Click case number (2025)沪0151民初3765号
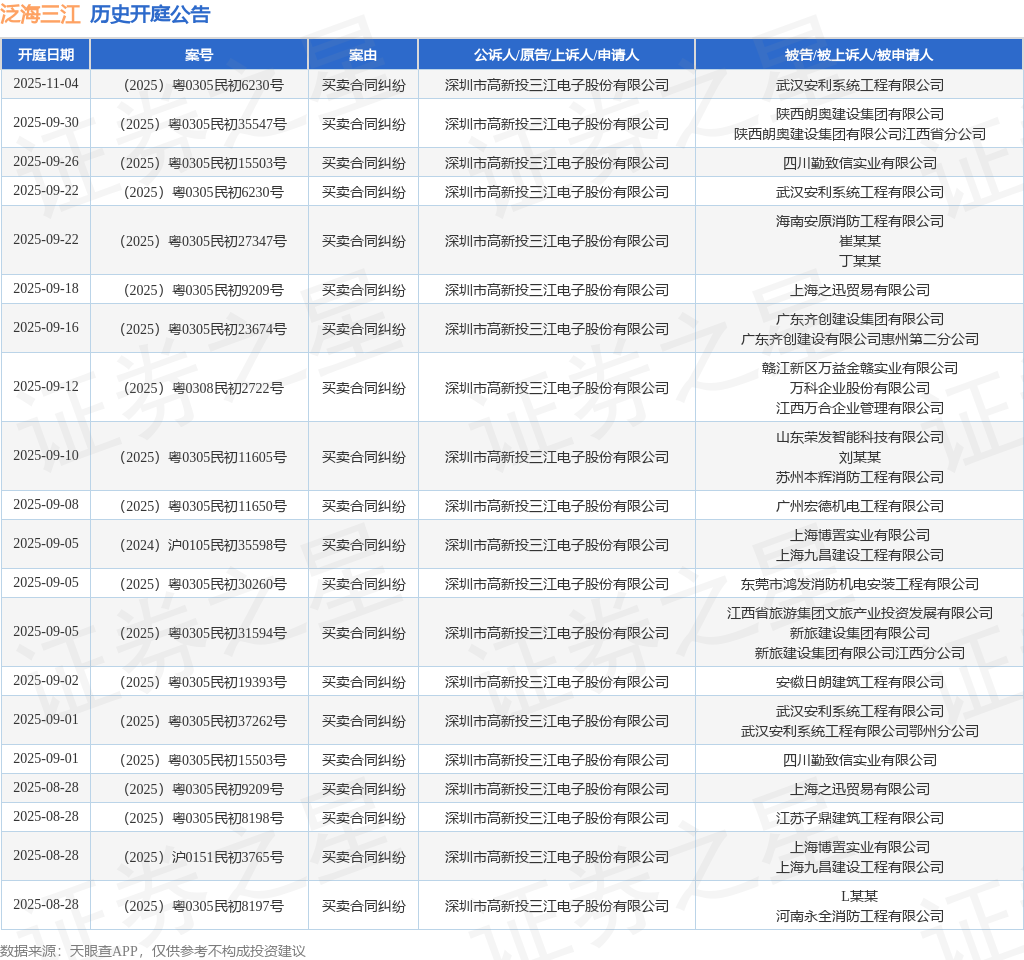Image resolution: width=1024 pixels, height=960 pixels. pos(203,857)
